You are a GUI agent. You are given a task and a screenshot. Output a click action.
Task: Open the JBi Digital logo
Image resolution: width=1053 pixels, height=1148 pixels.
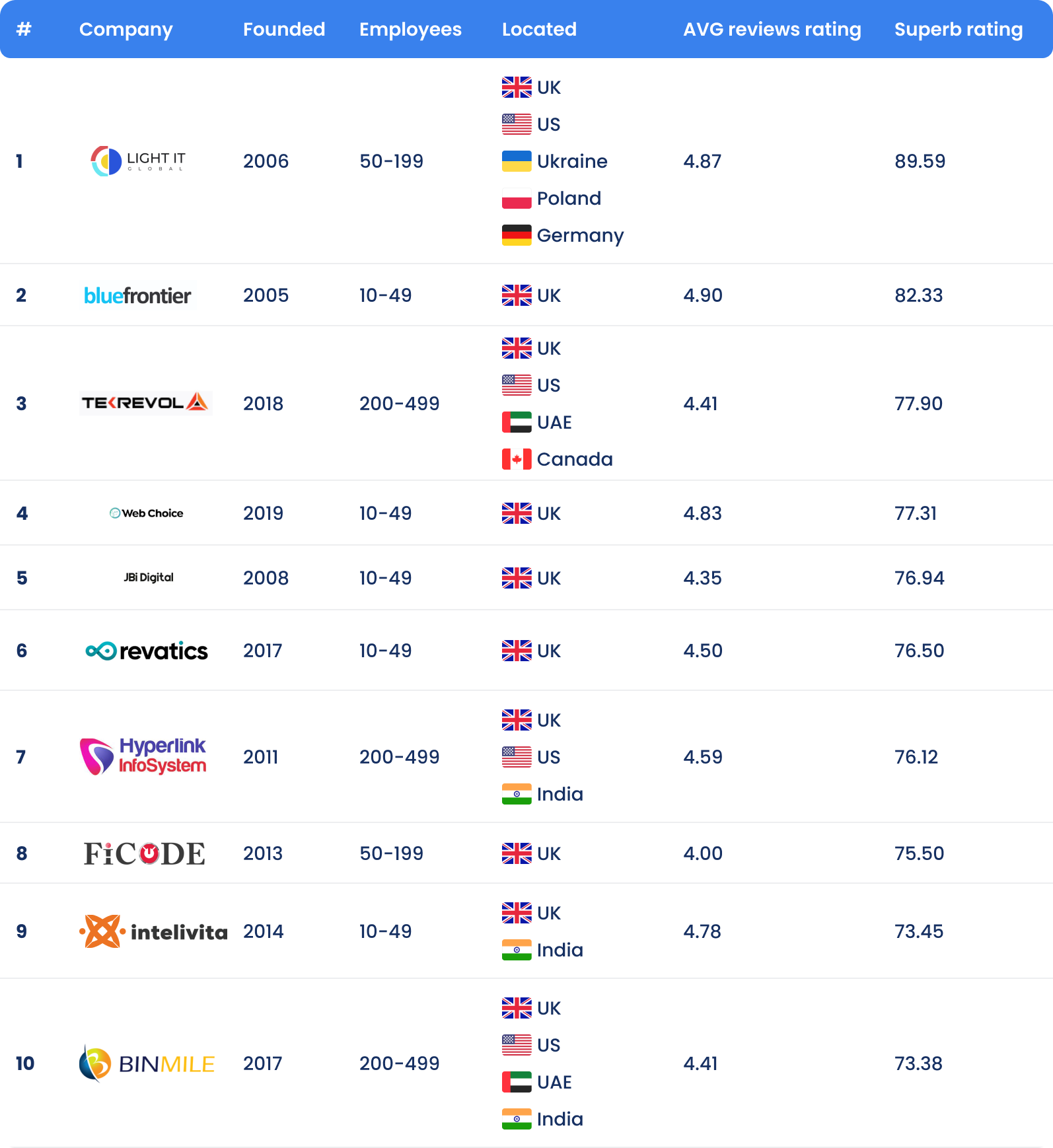pos(149,577)
